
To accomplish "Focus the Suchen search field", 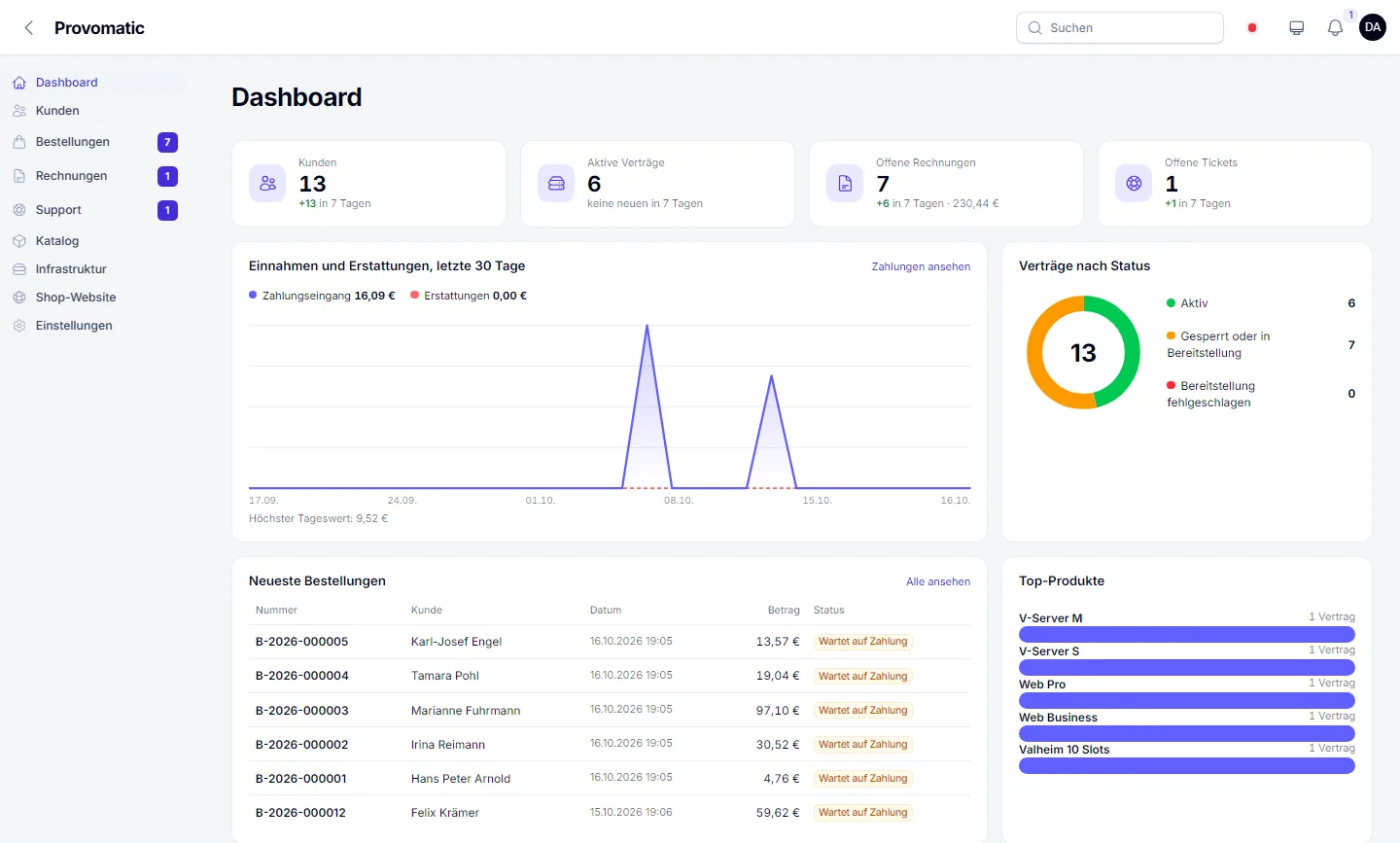I will (x=1120, y=28).
